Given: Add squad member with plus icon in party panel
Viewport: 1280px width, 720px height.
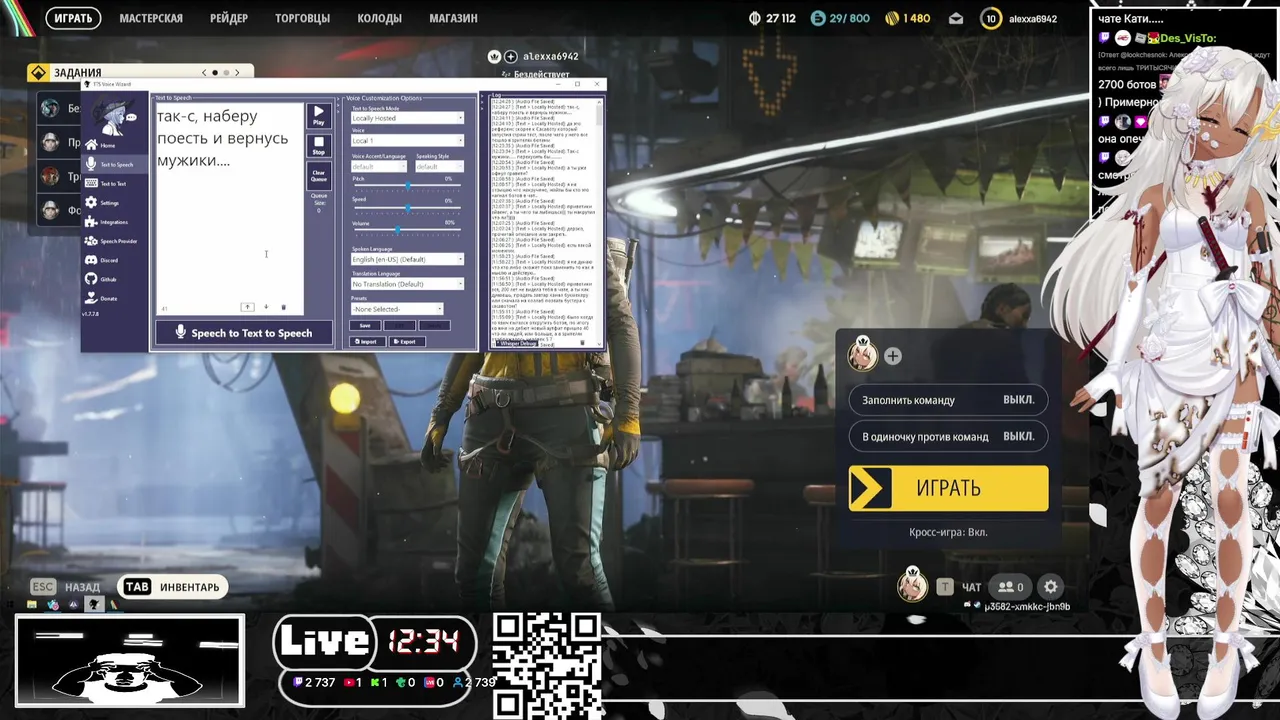Looking at the screenshot, I should click(x=893, y=356).
